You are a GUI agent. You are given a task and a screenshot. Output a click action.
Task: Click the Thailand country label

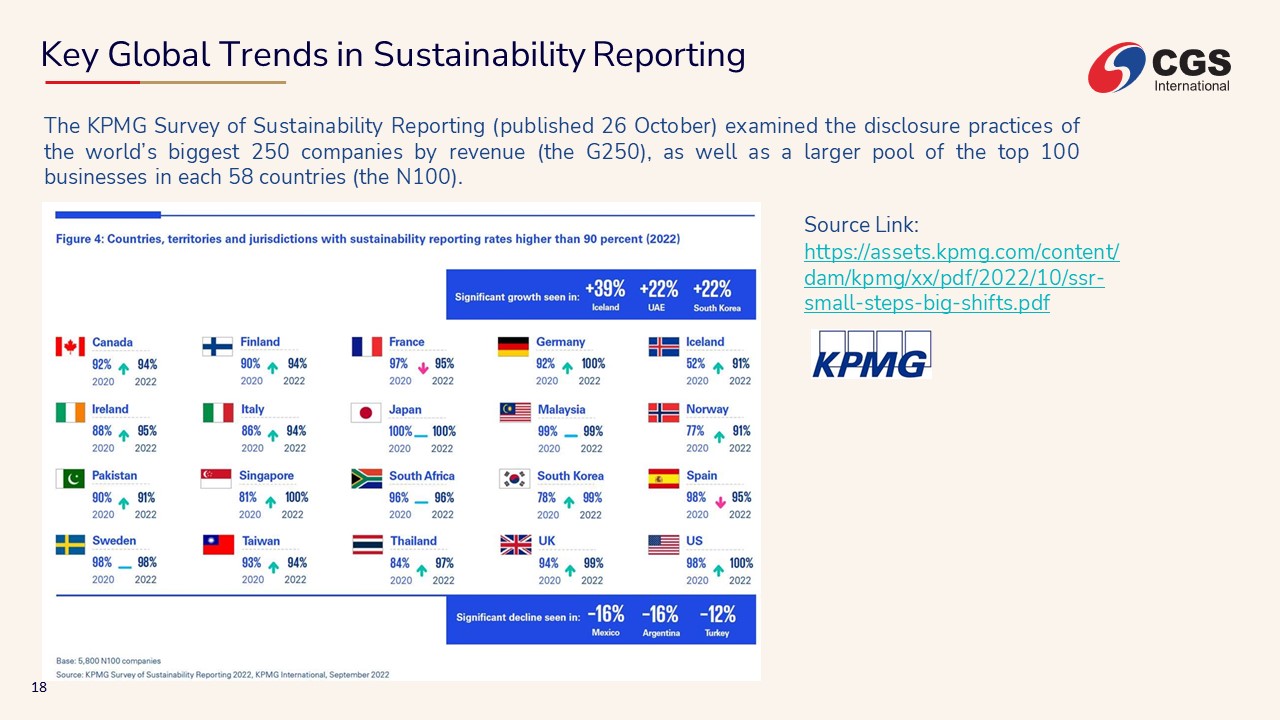pos(413,541)
